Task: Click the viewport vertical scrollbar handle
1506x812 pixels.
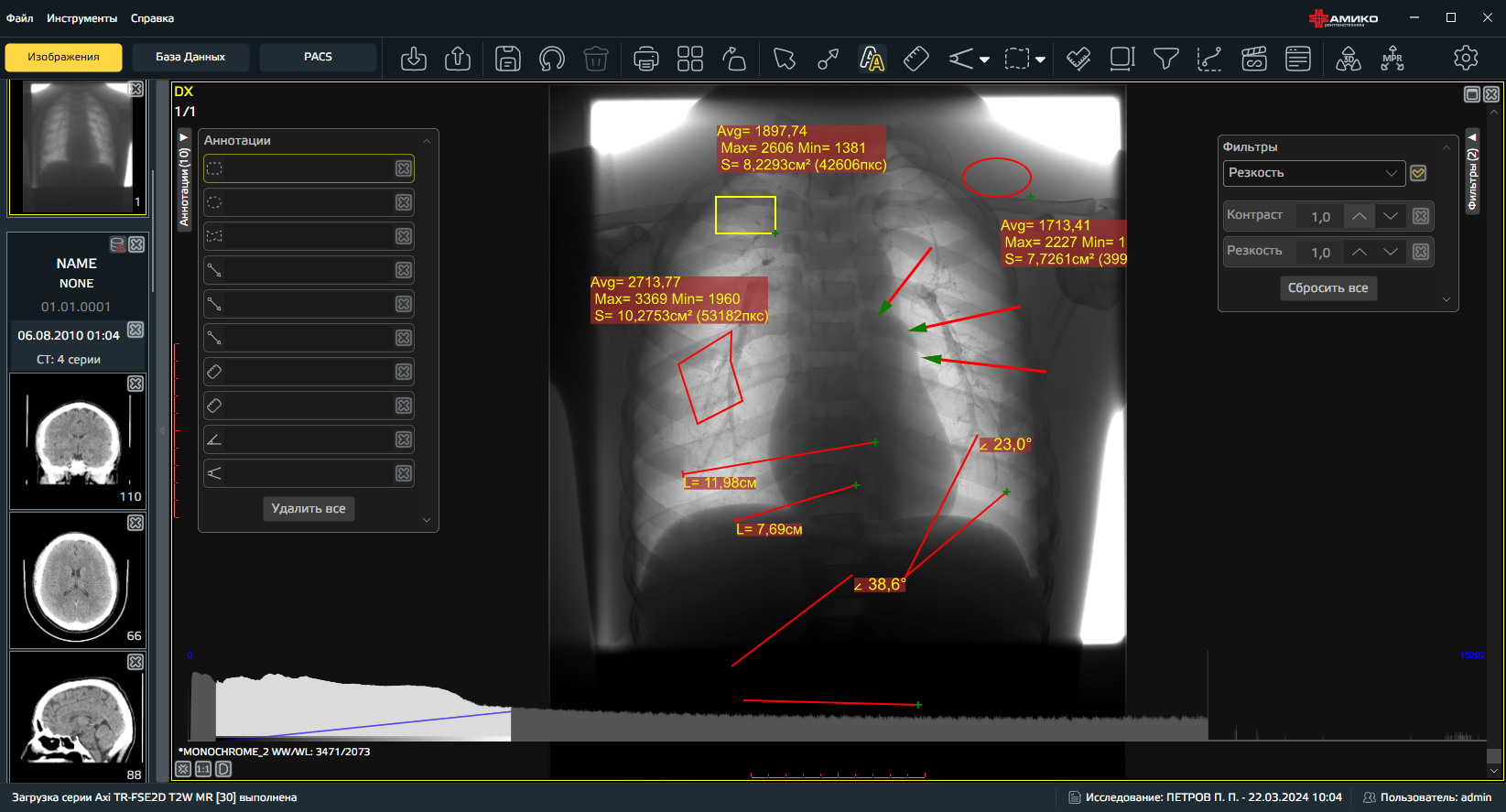Action: pos(1494,756)
